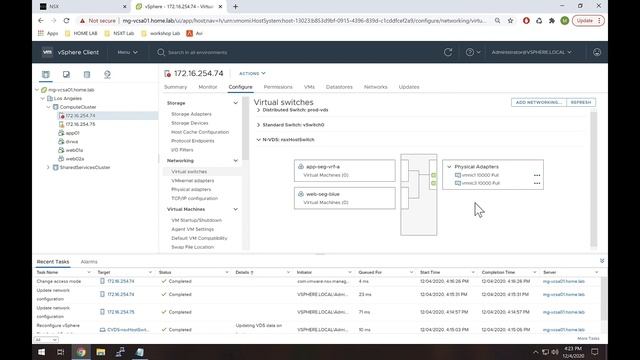Image resolution: width=640 pixels, height=360 pixels.
Task: Go back in browser history
Action: pyautogui.click(x=40, y=20)
